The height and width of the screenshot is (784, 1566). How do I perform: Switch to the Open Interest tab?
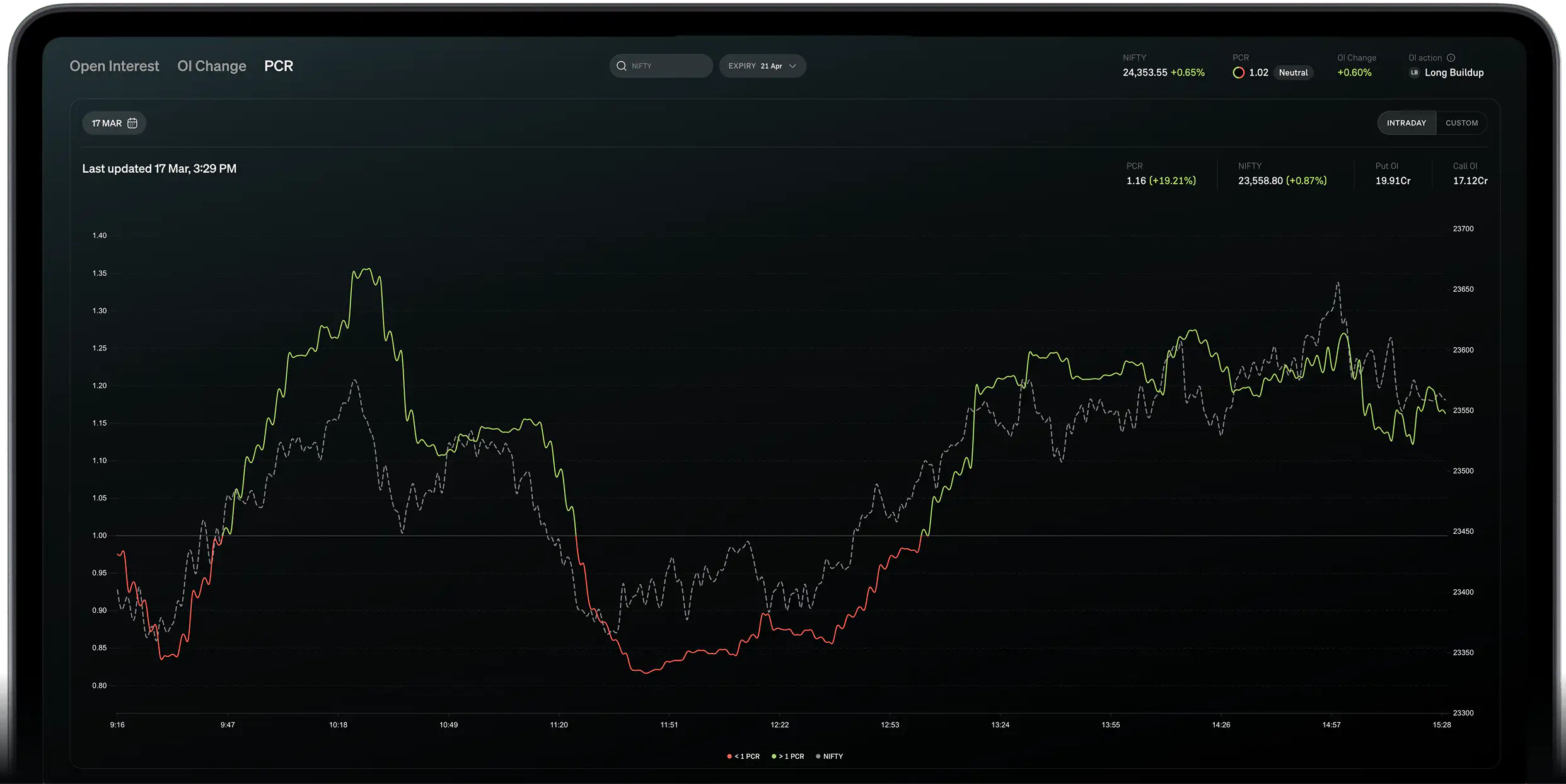tap(114, 66)
